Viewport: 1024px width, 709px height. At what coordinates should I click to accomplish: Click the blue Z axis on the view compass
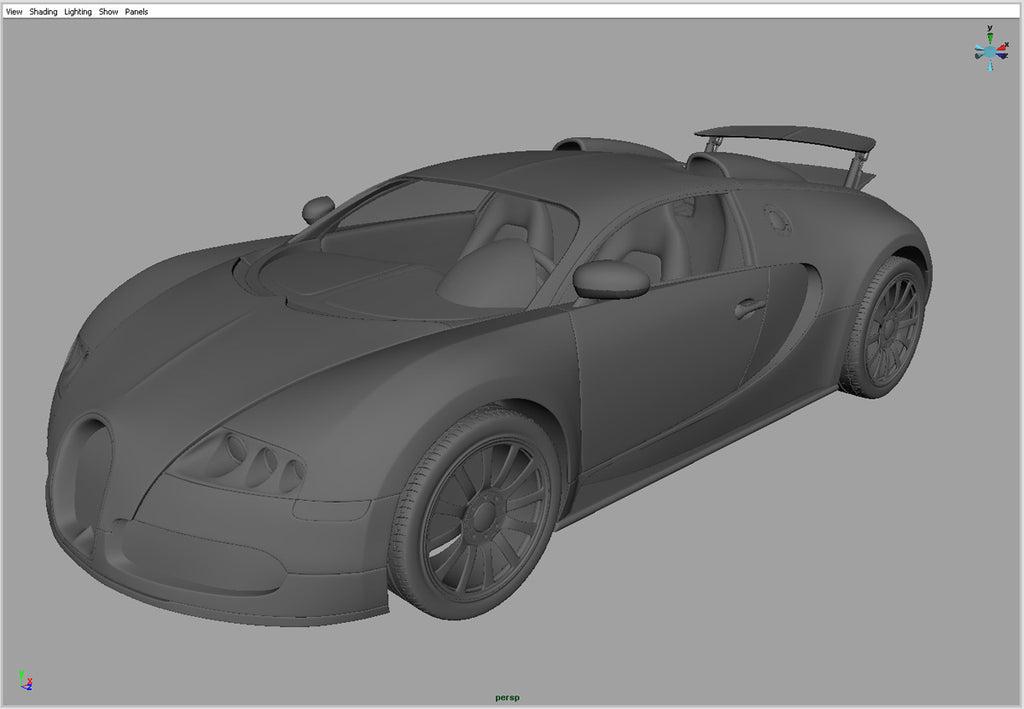tap(1002, 55)
